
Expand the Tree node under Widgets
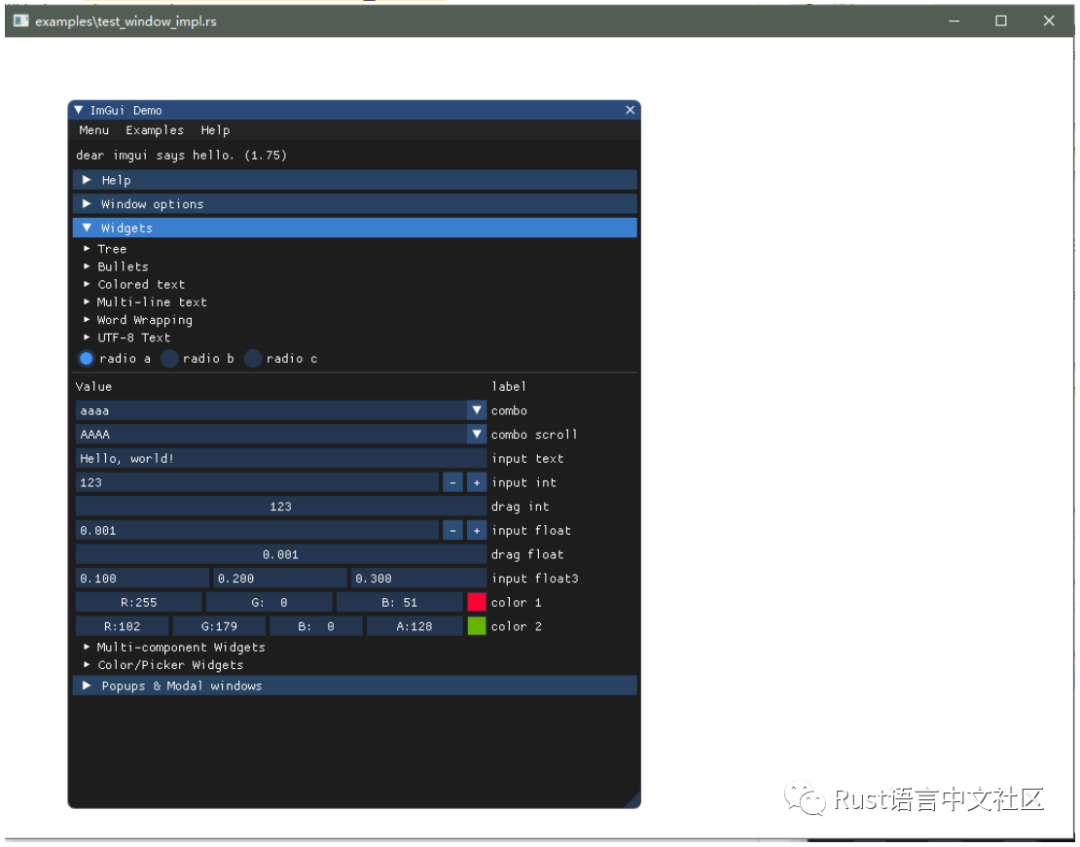point(105,248)
